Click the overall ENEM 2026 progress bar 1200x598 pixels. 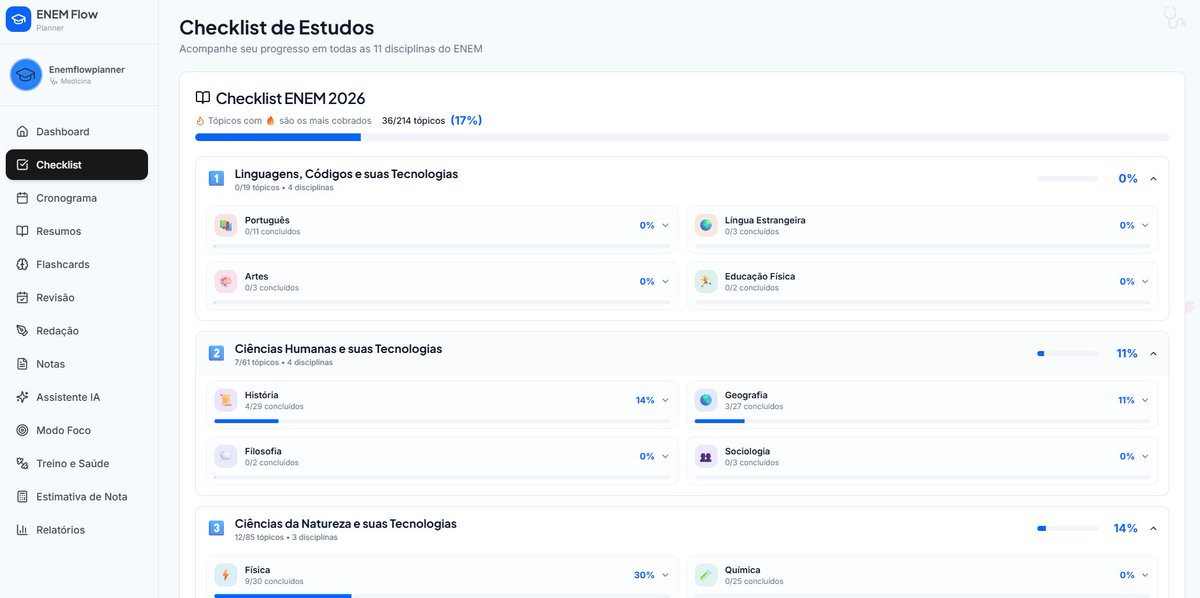tap(682, 137)
